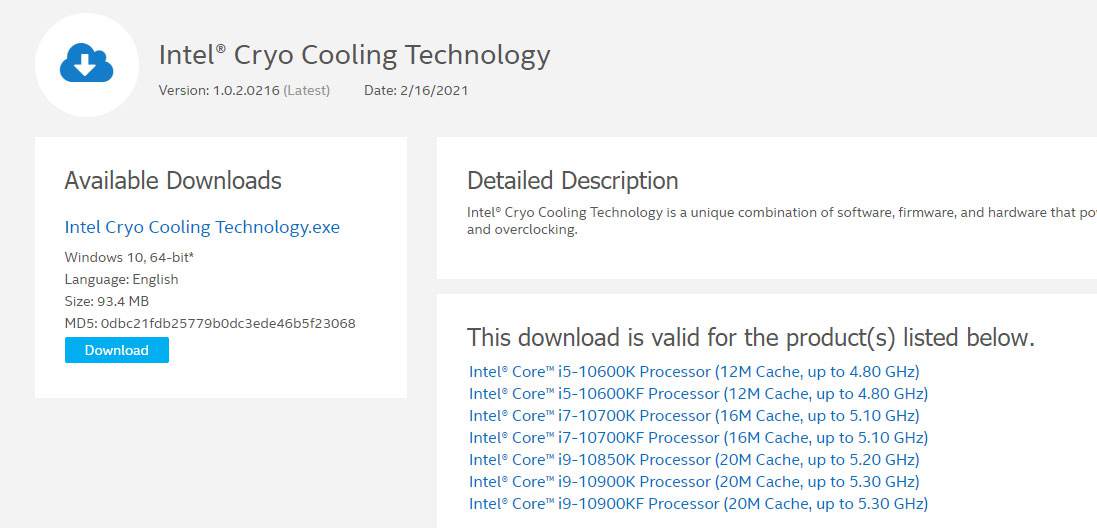Click the MD5 checksum text
The image size is (1097, 528).
tap(210, 324)
